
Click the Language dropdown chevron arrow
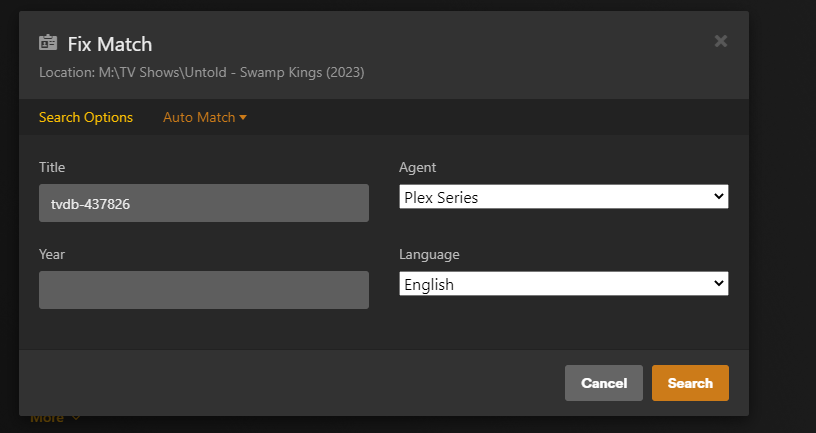click(x=718, y=284)
